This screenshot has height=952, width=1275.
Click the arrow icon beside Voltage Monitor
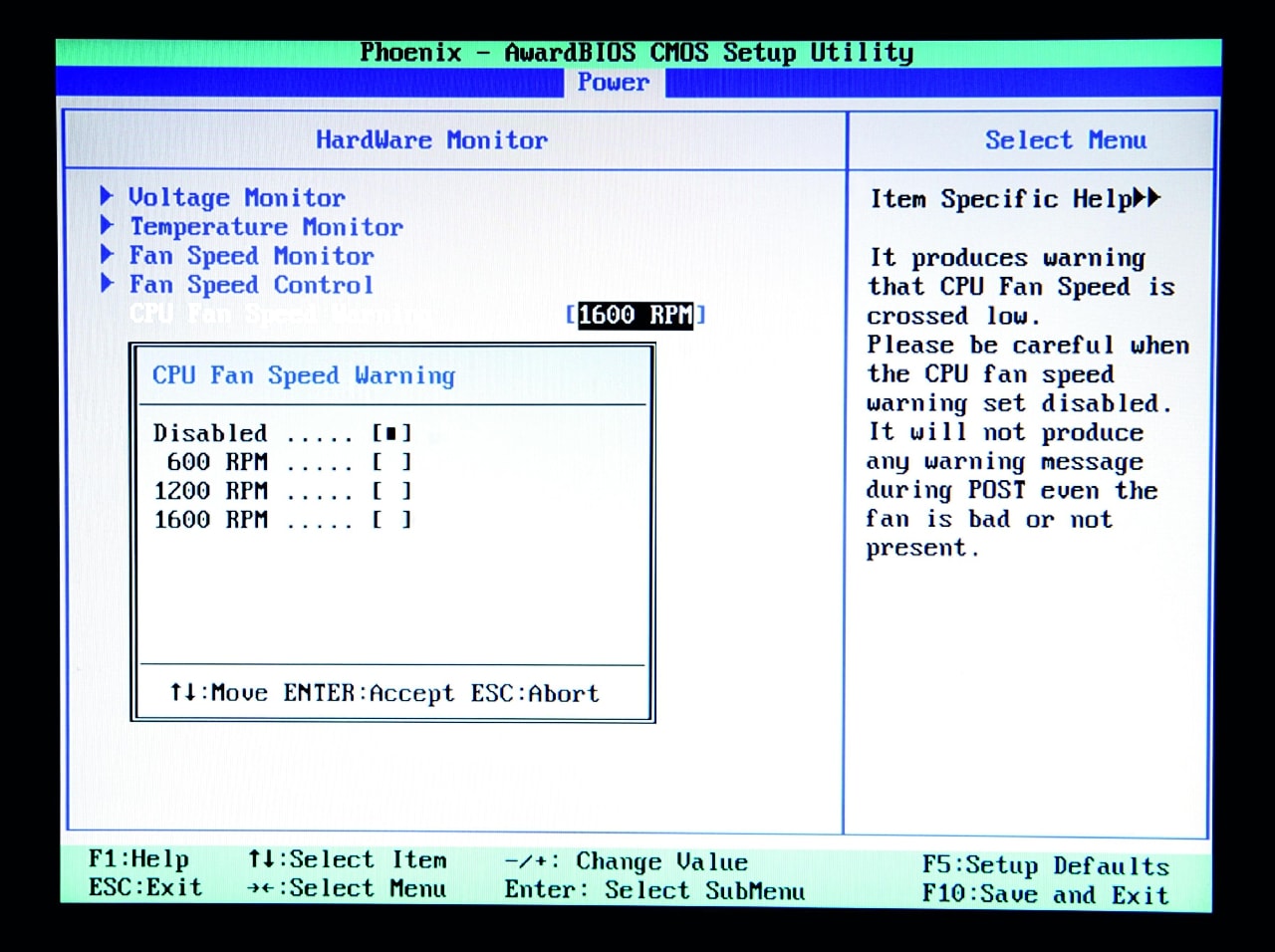point(107,196)
